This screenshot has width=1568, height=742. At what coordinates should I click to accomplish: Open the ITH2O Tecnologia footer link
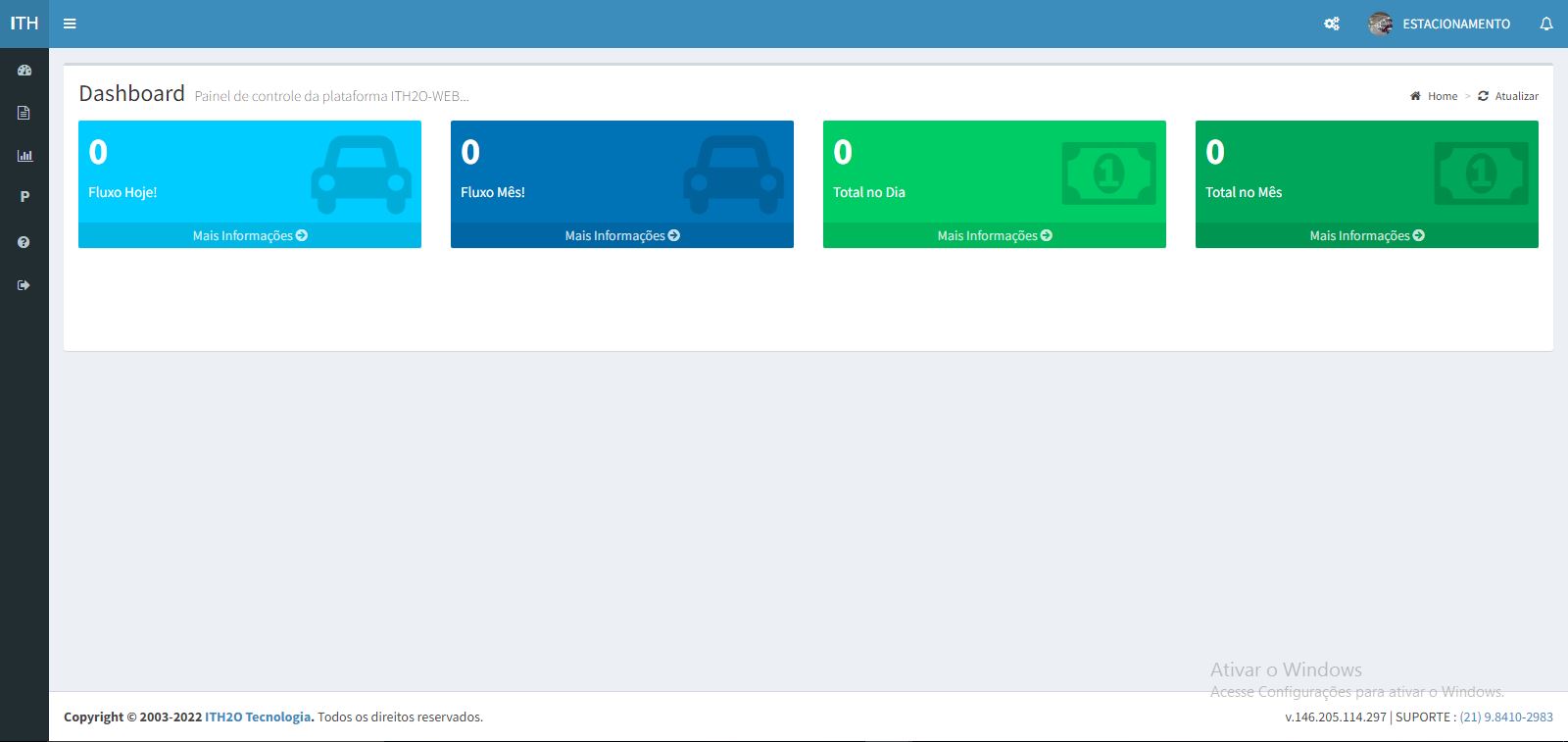[258, 717]
